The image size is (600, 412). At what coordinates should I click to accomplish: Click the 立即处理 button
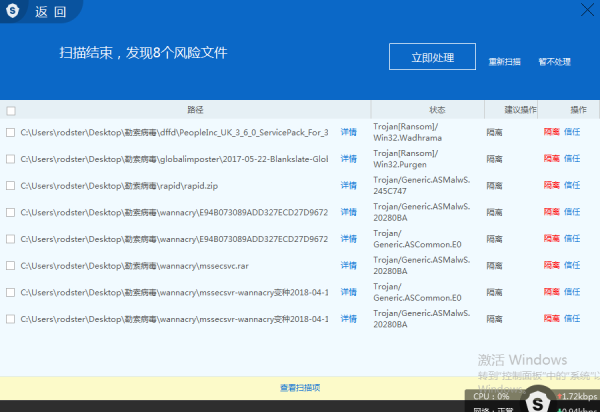[x=432, y=58]
